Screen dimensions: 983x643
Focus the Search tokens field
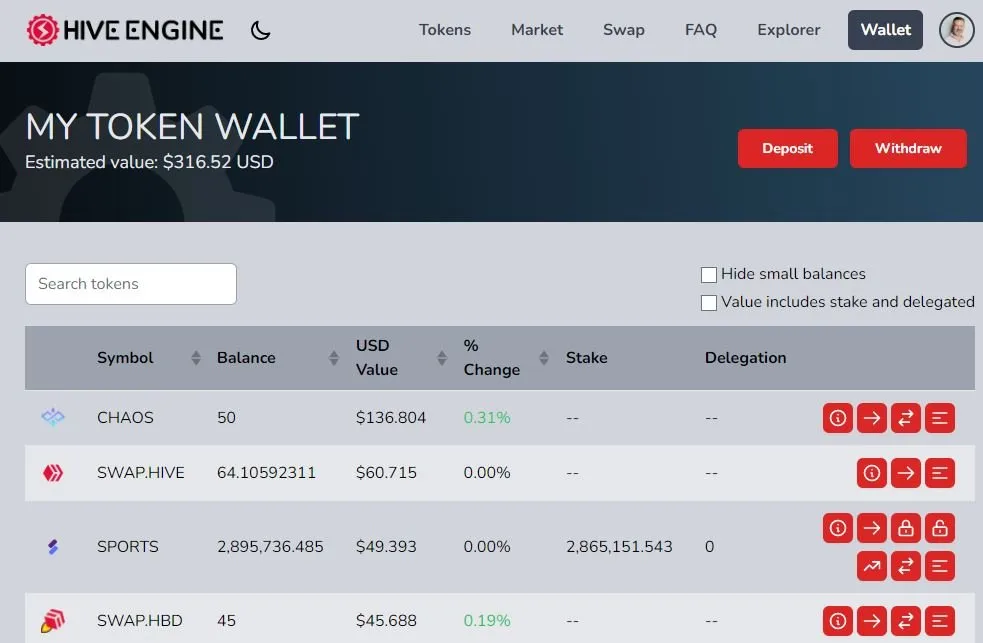pyautogui.click(x=131, y=284)
